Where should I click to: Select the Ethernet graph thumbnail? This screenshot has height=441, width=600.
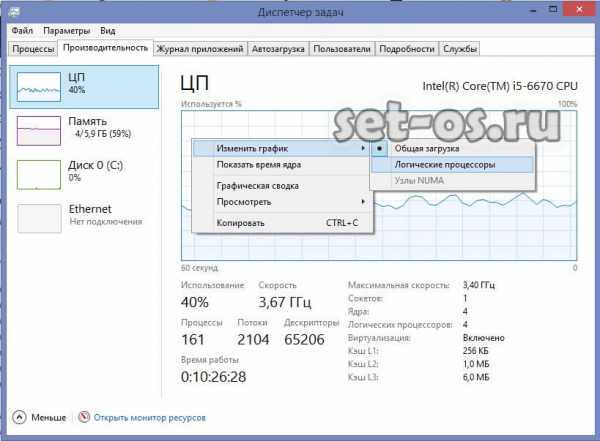coord(39,219)
